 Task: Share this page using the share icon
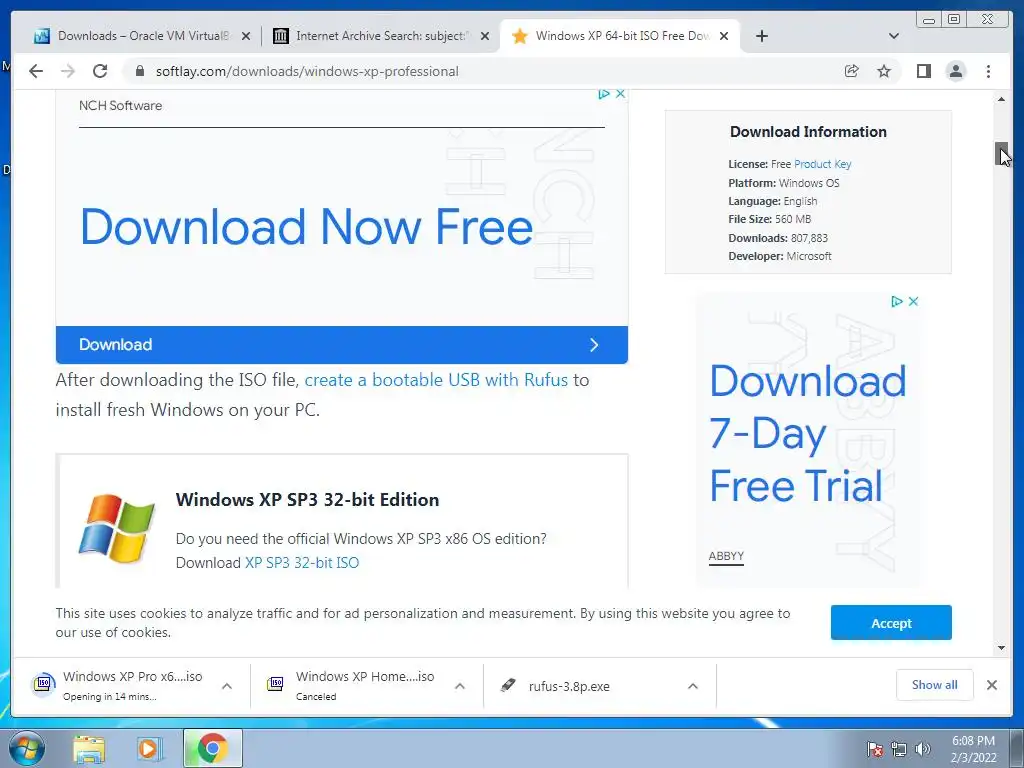pos(851,71)
